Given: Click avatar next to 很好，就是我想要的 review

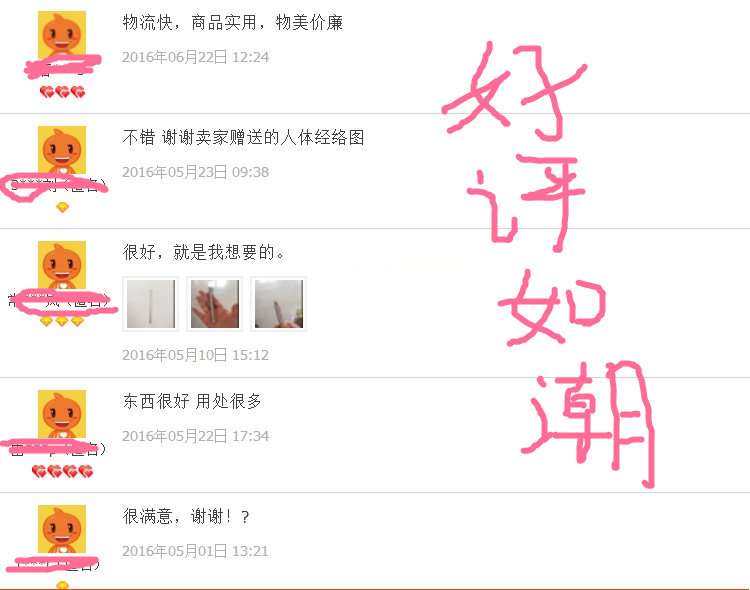Looking at the screenshot, I should click(x=62, y=265).
